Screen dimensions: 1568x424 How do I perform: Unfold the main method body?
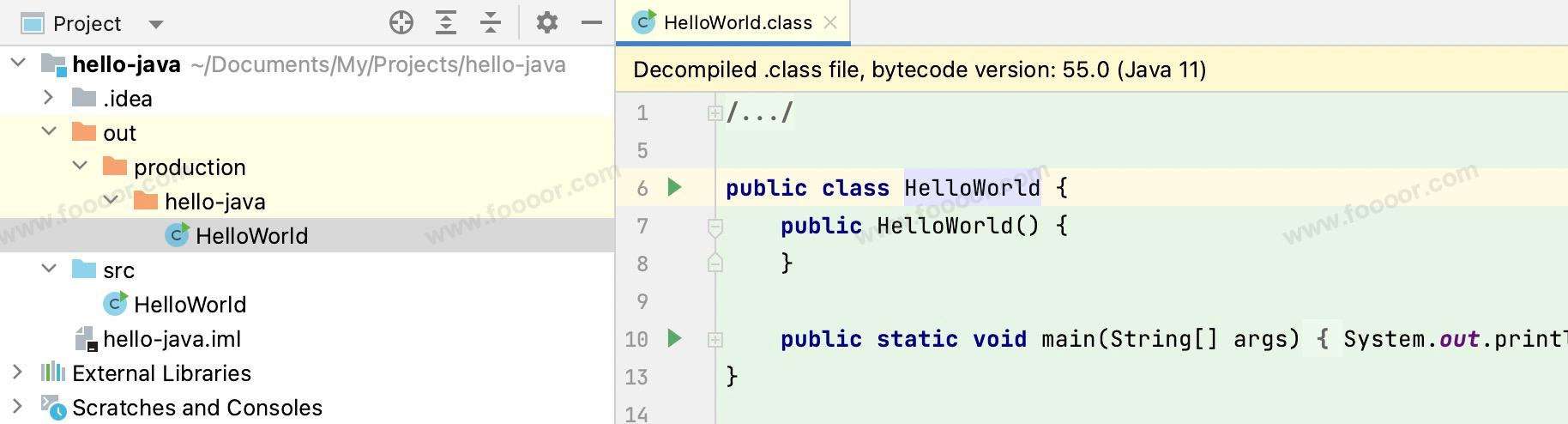click(x=715, y=339)
